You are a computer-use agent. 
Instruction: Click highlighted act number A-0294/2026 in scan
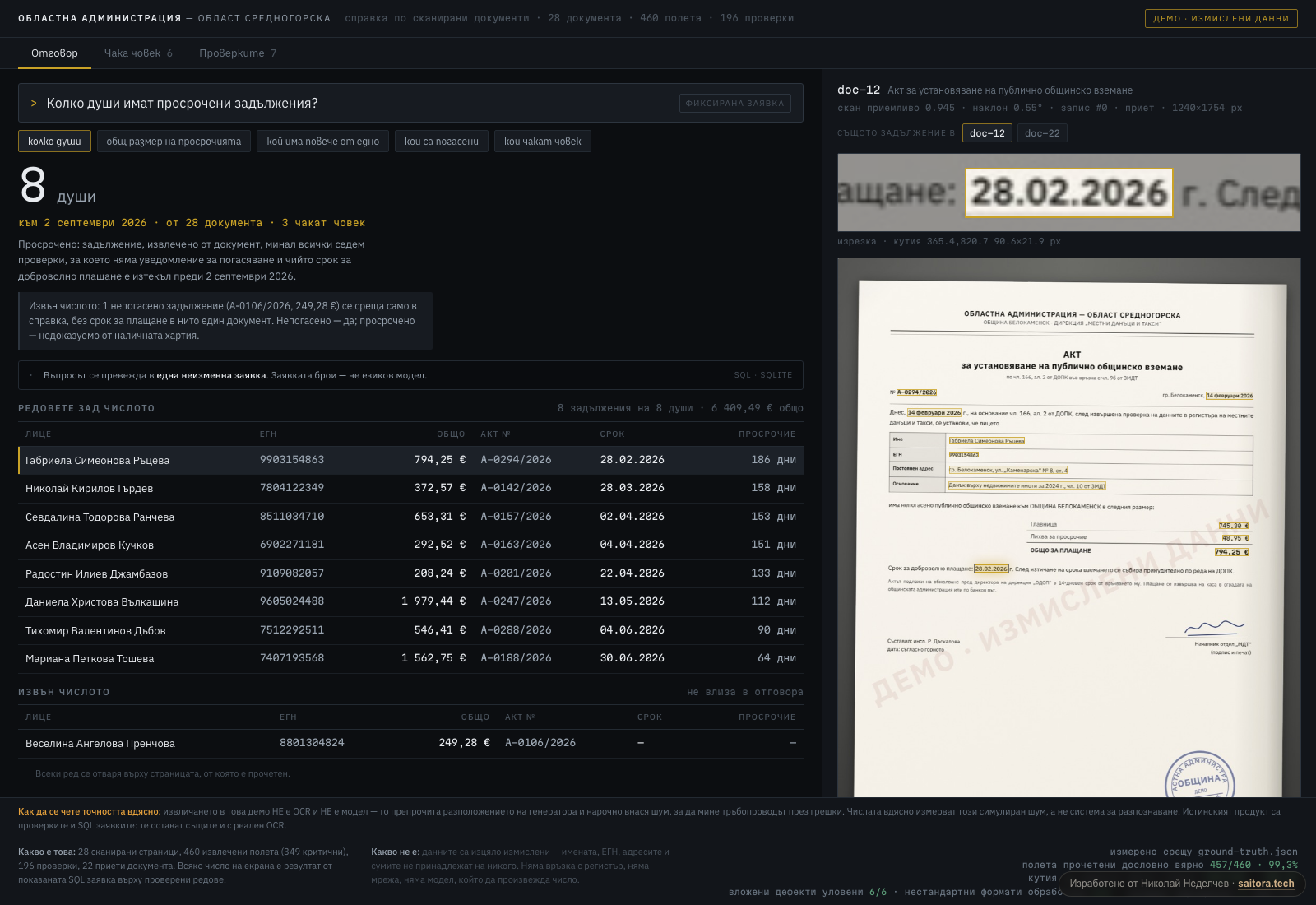916,392
